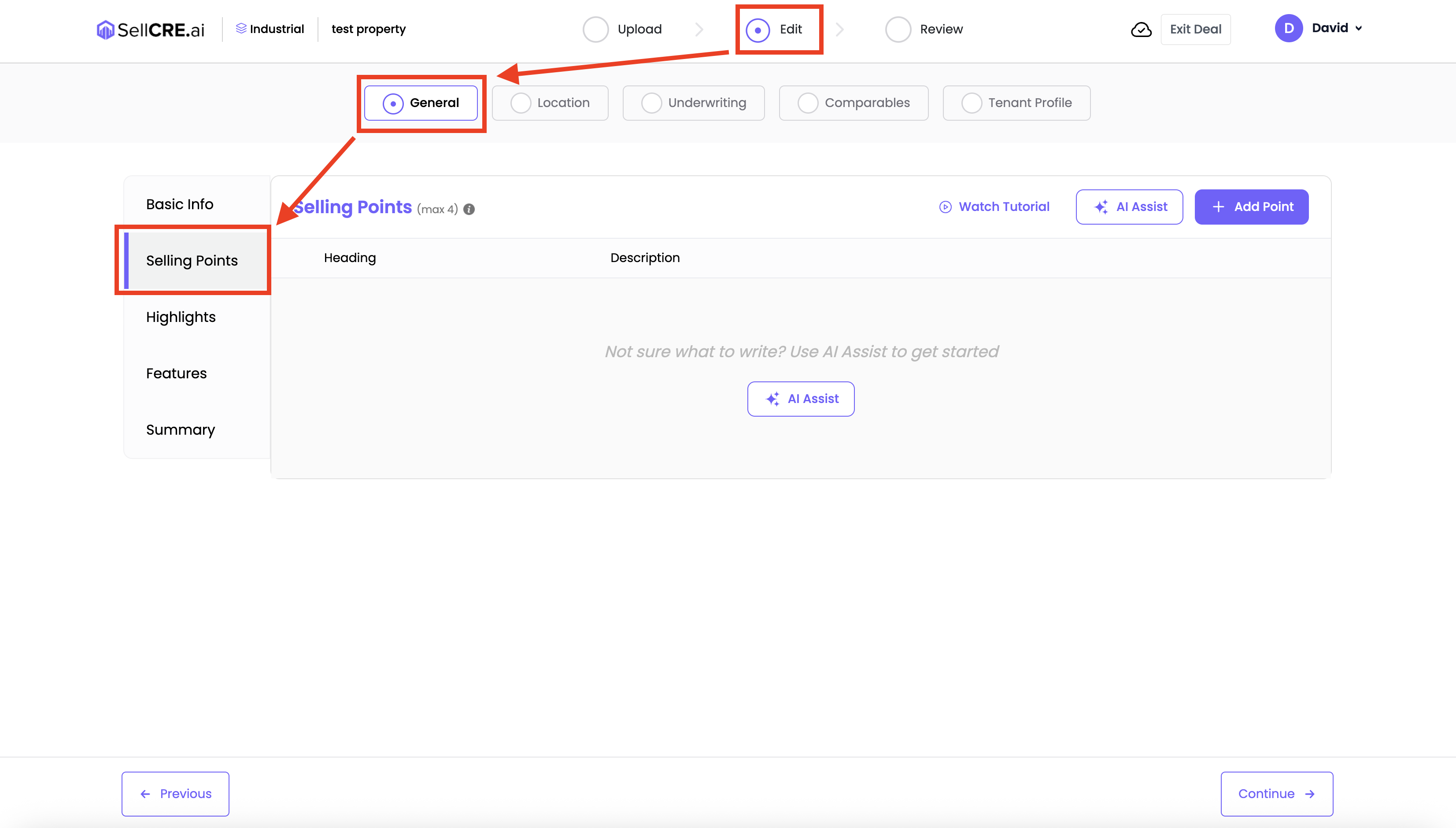This screenshot has height=828, width=1456.
Task: Click the D user avatar circle
Action: [x=1288, y=29]
